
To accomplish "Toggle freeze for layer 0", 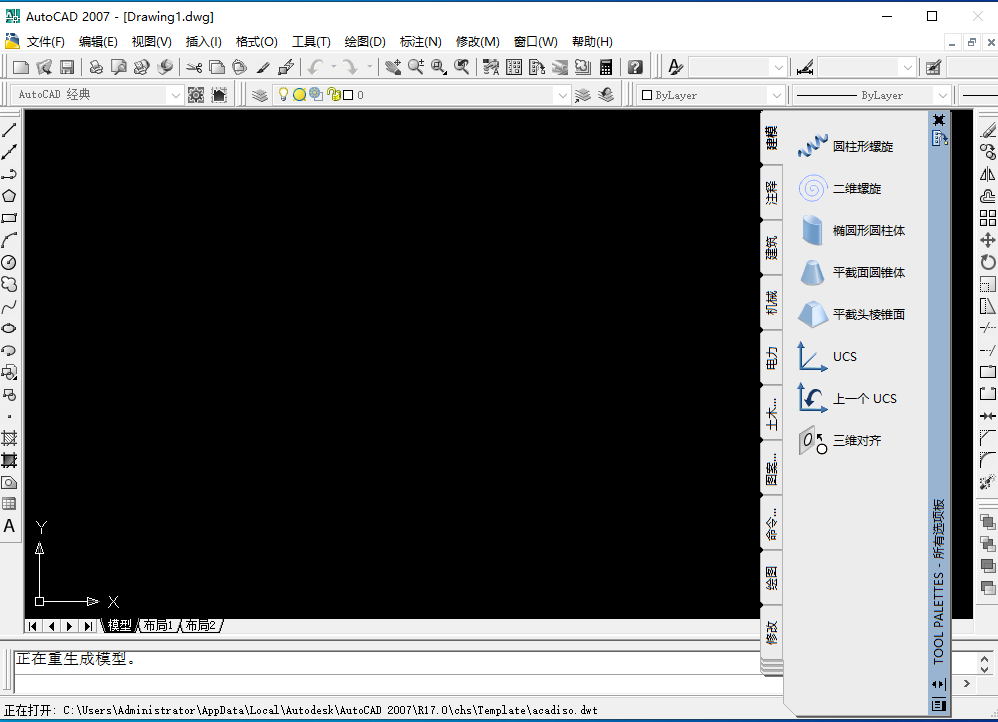I will click(297, 94).
